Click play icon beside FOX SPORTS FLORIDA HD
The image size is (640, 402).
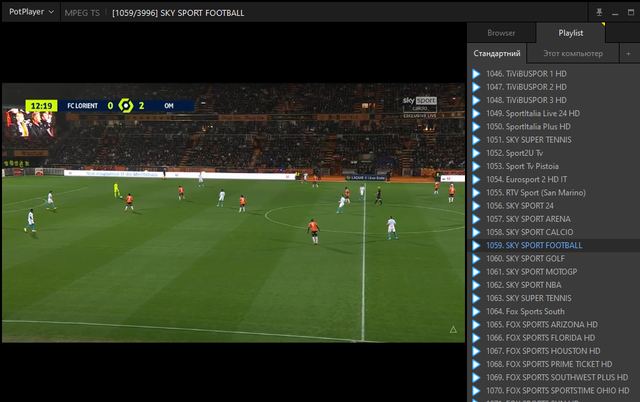click(x=476, y=338)
